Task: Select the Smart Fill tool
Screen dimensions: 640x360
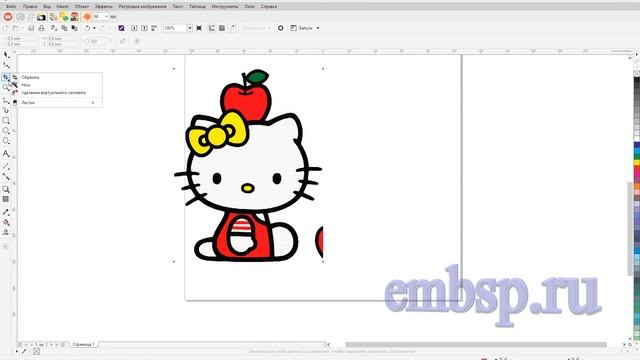Action: pos(6,232)
